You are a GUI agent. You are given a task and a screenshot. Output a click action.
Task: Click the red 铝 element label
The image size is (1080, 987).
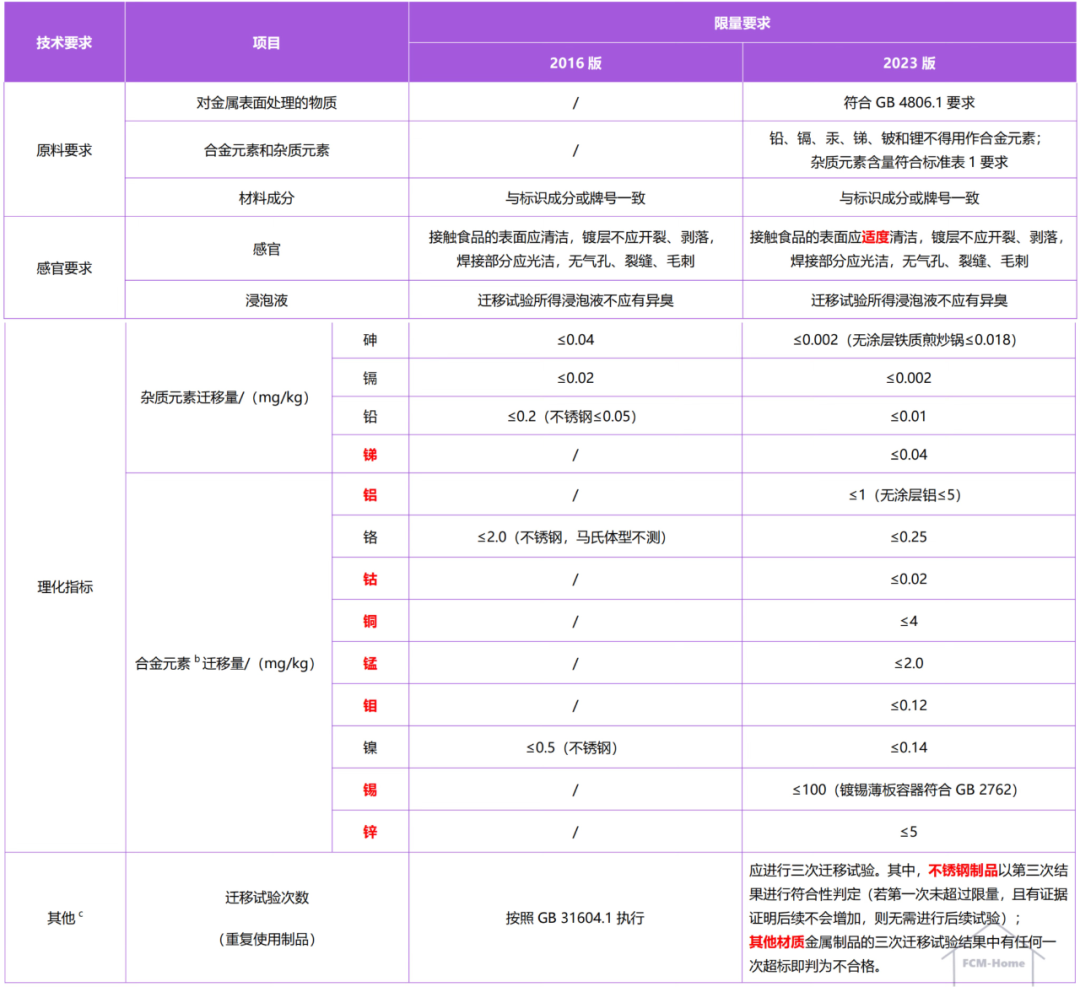[371, 494]
